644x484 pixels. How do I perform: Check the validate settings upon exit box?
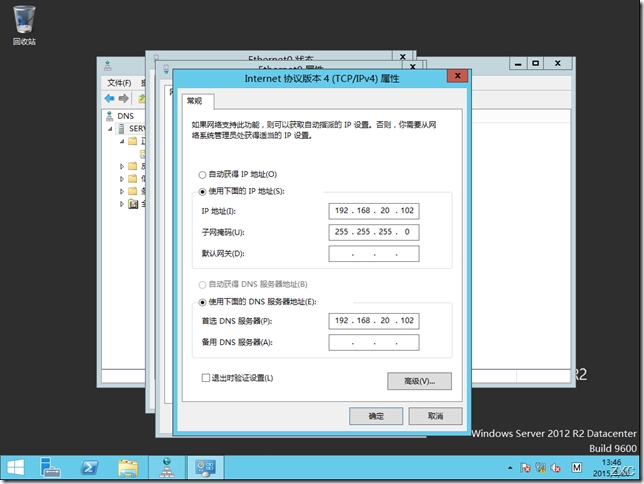[x=206, y=378]
